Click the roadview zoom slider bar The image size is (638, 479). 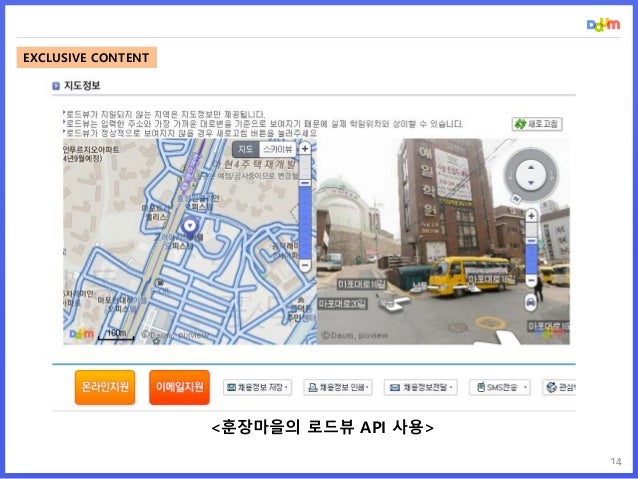[x=531, y=249]
